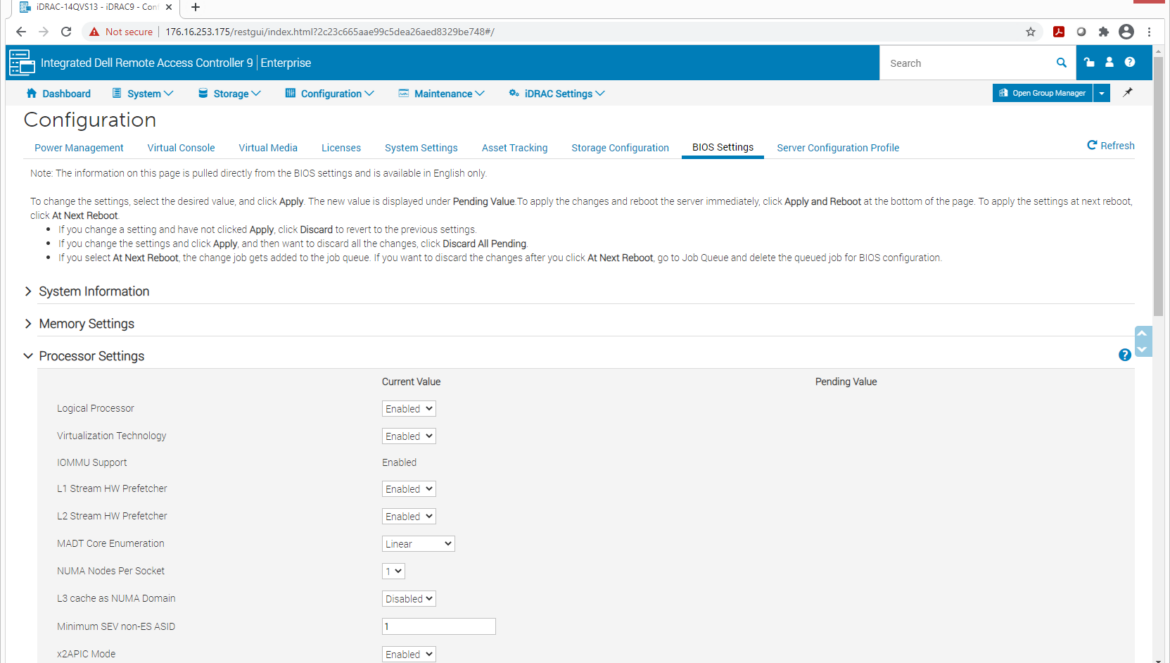Open the Virtualization Technology dropdown

[x=408, y=436]
